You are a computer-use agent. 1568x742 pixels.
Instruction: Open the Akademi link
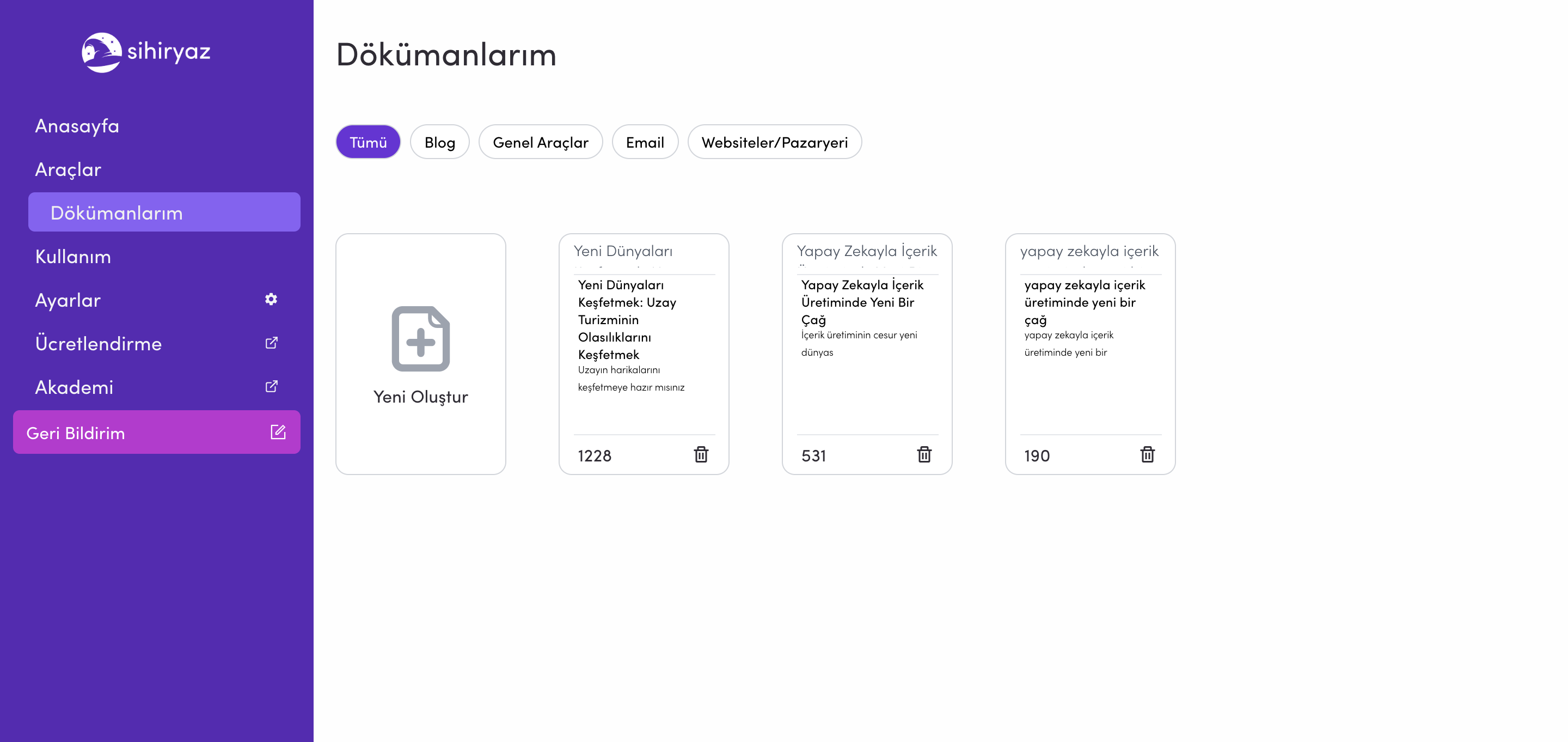pyautogui.click(x=74, y=387)
